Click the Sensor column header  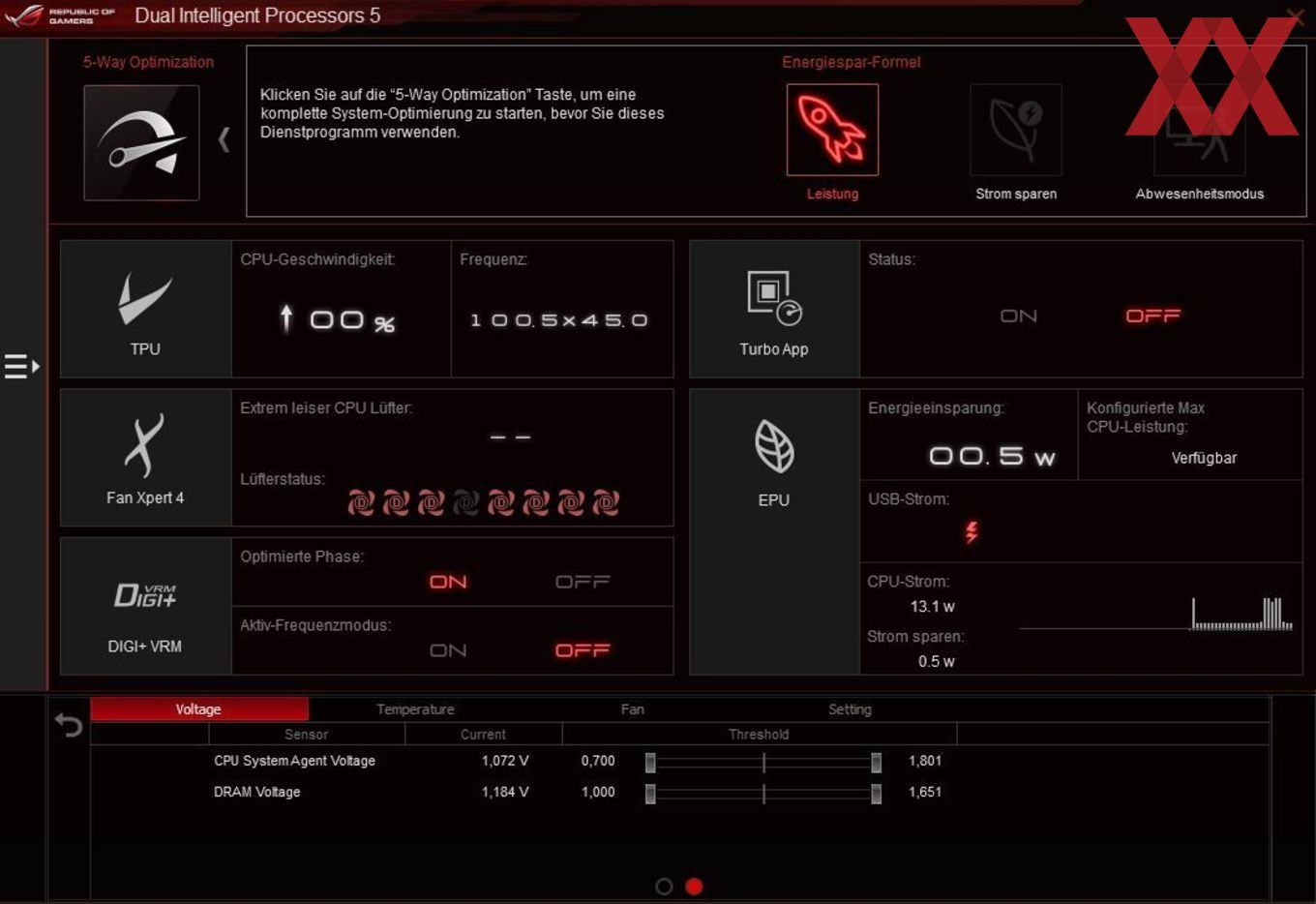click(306, 735)
